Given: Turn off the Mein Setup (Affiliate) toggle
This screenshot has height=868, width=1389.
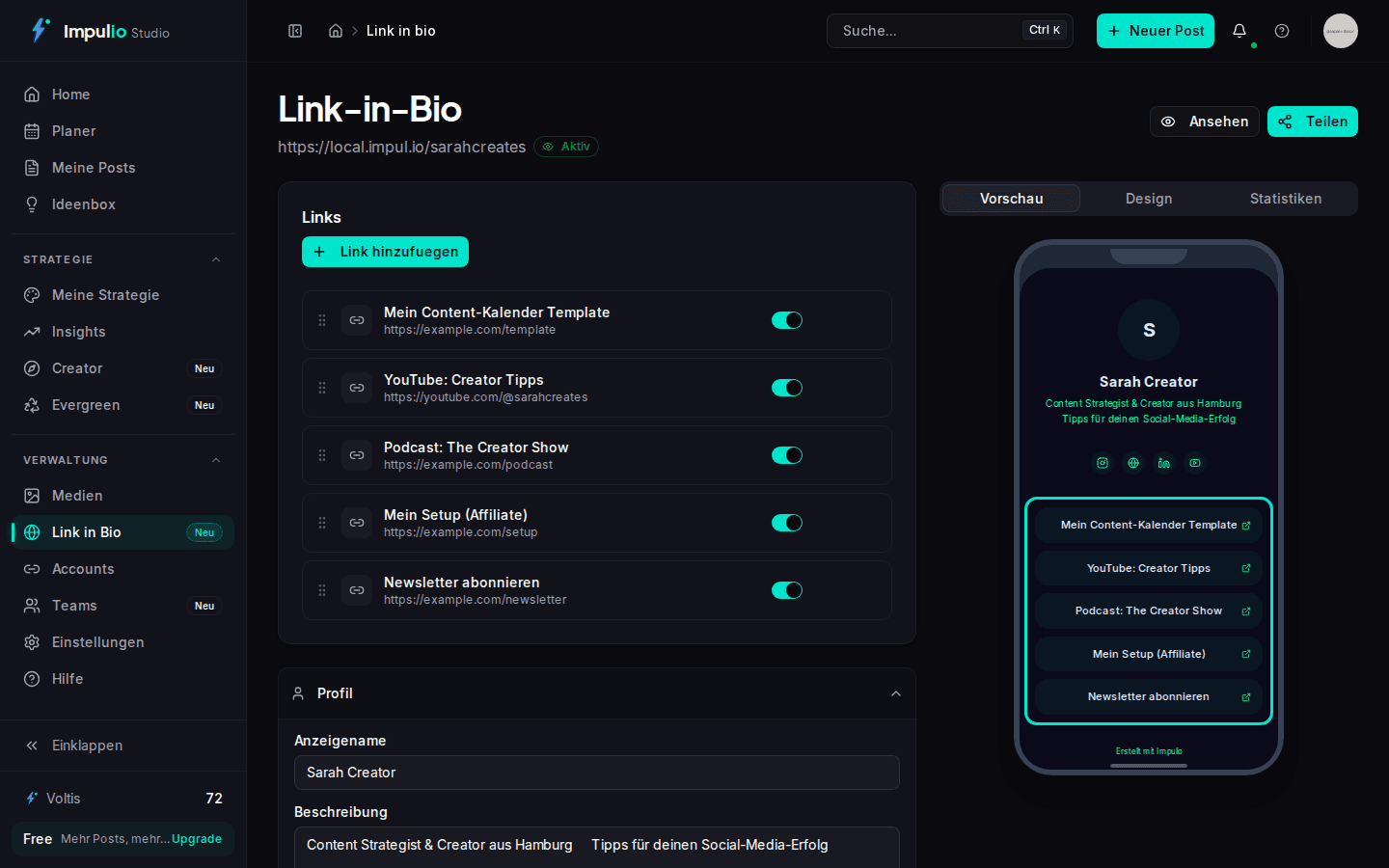Looking at the screenshot, I should tap(787, 523).
